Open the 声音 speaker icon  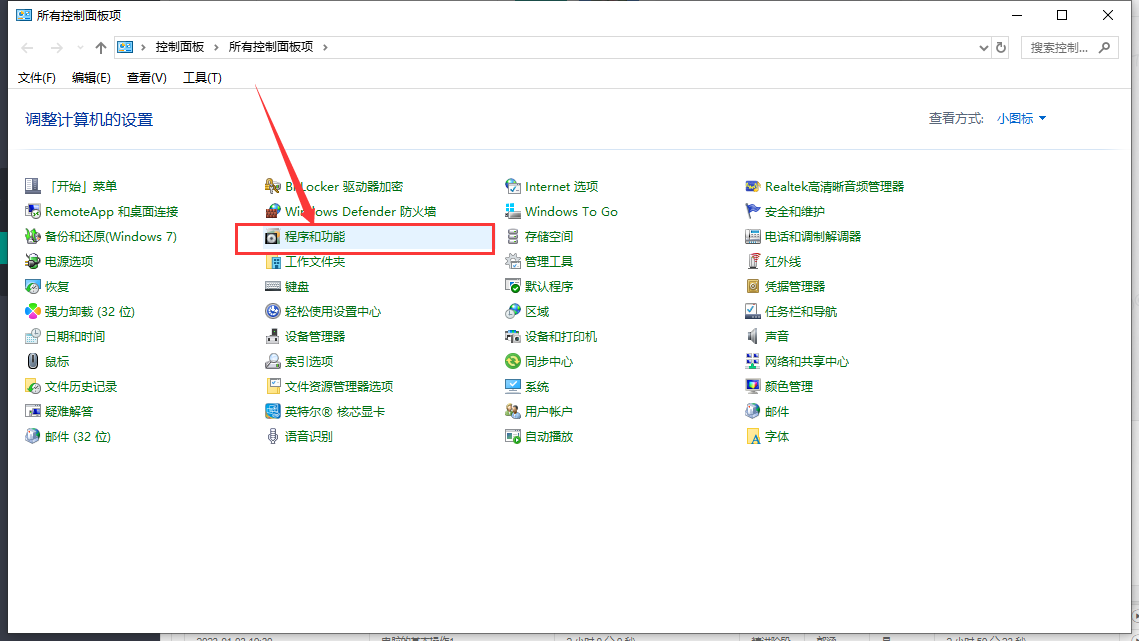753,336
